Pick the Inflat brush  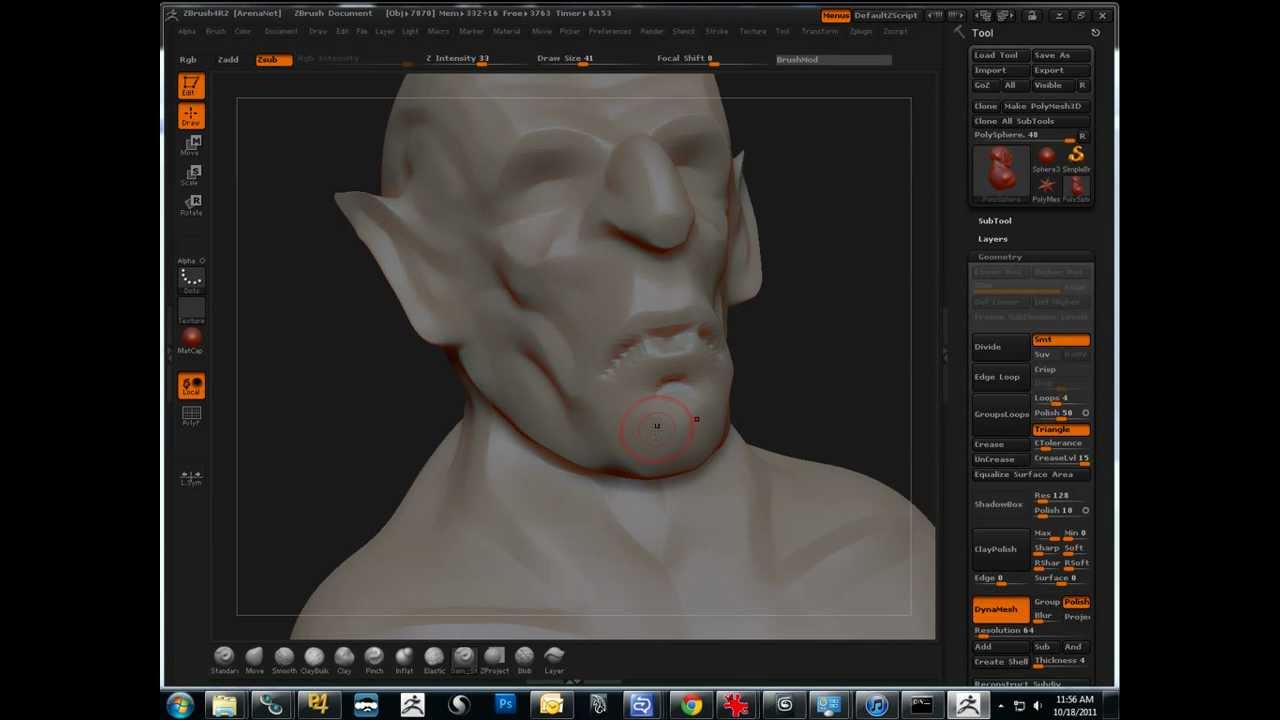coord(404,660)
